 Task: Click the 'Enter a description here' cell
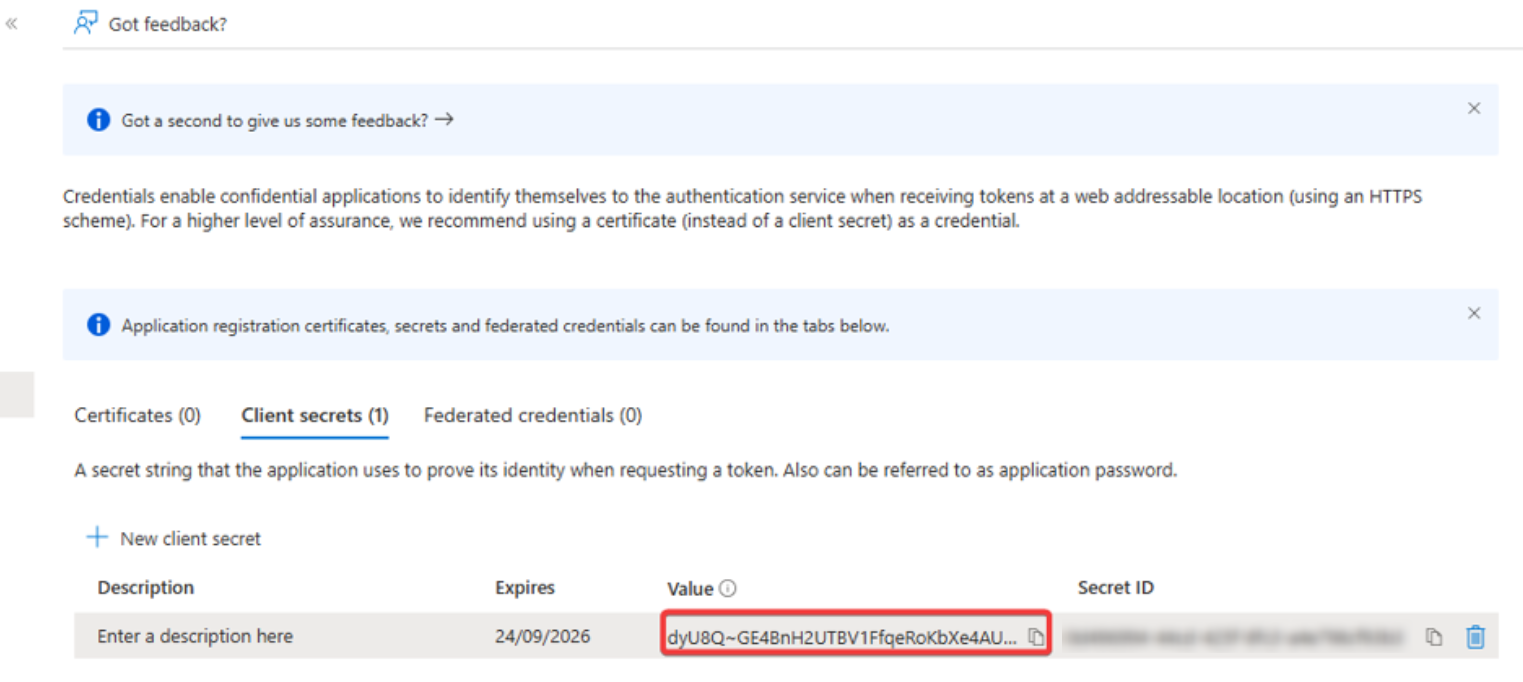[195, 636]
